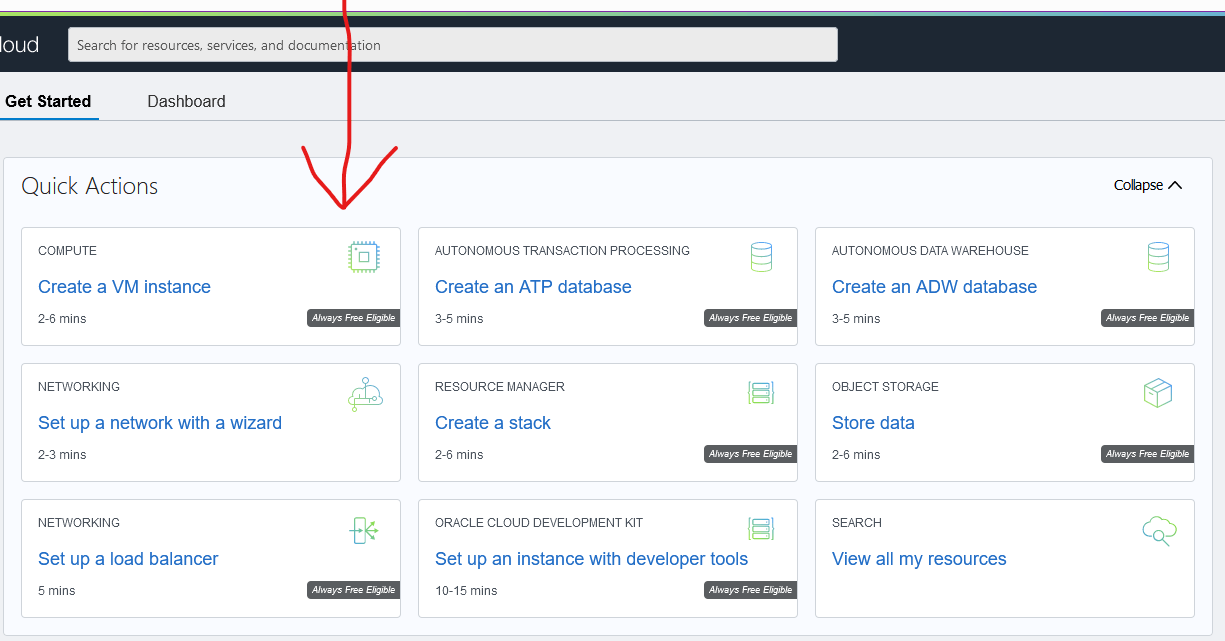Click Always Free Eligible badge on Create a stack card

(750, 454)
